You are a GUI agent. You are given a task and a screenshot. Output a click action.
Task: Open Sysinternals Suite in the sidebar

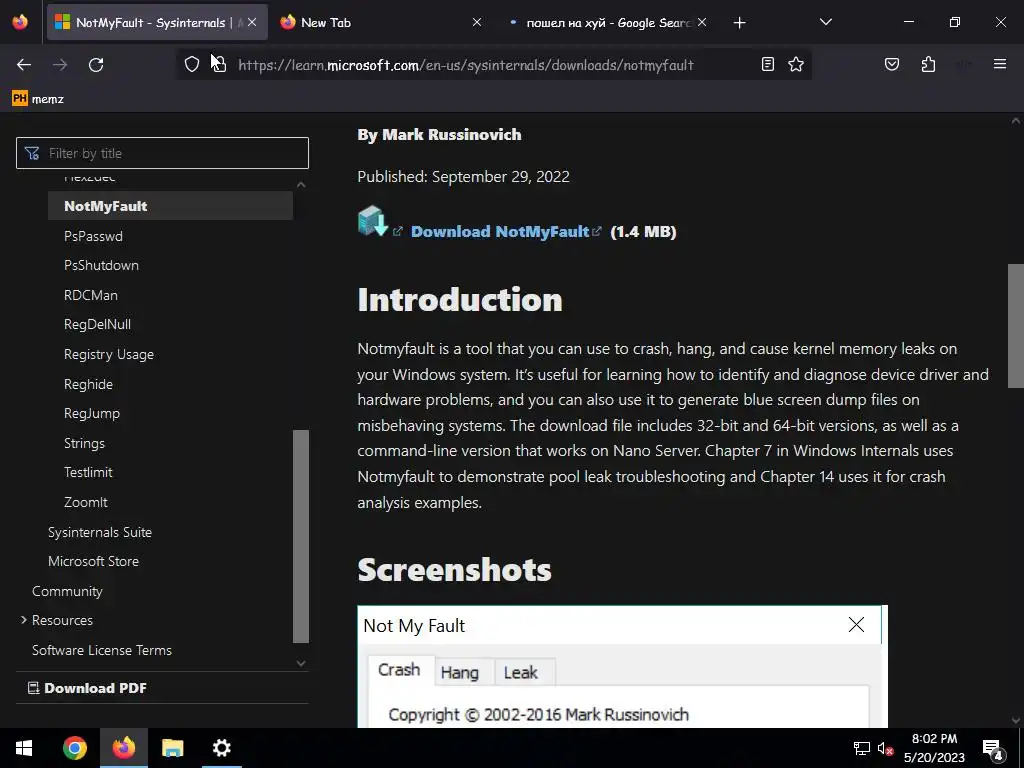pos(100,532)
